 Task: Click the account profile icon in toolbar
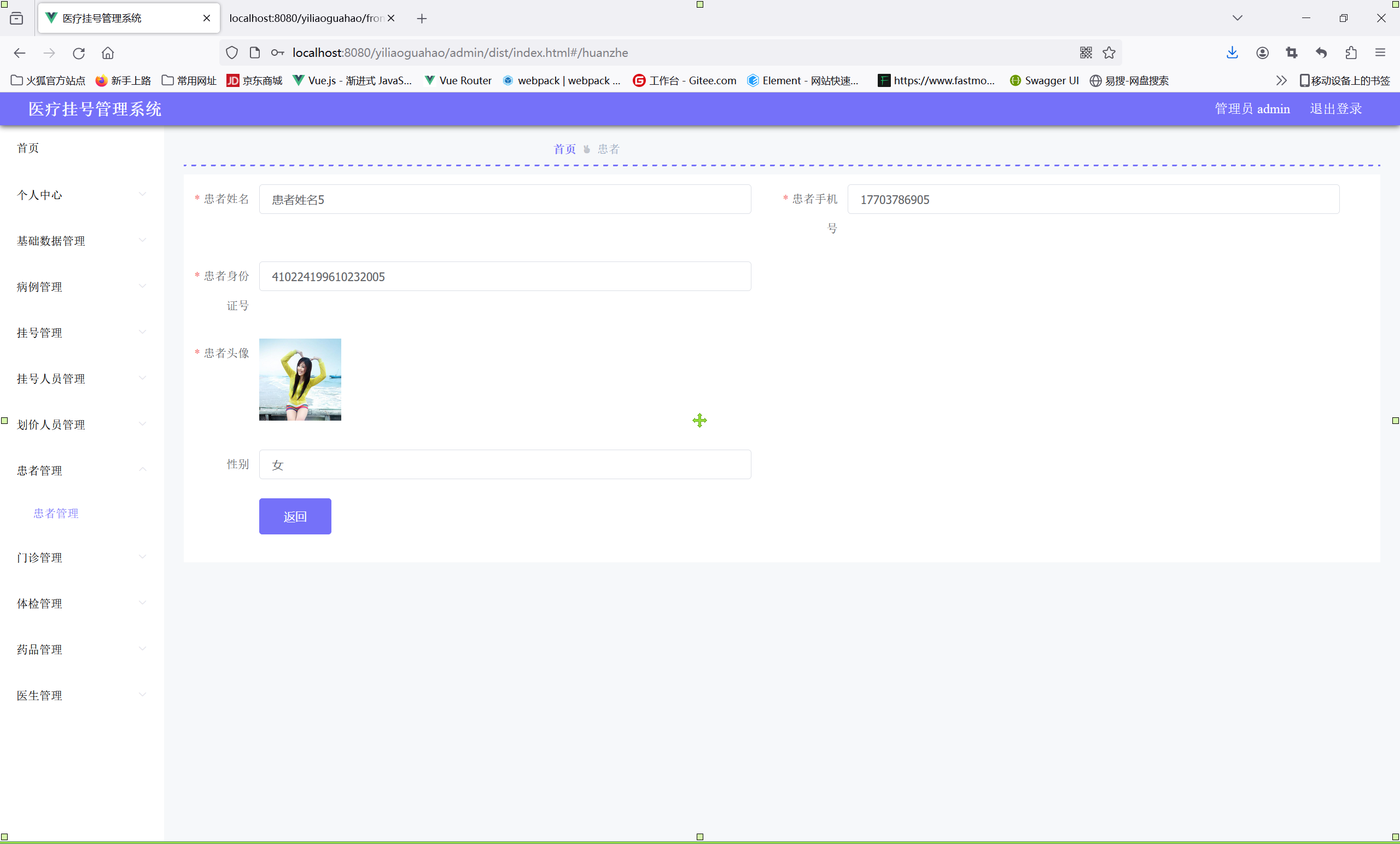1262,53
